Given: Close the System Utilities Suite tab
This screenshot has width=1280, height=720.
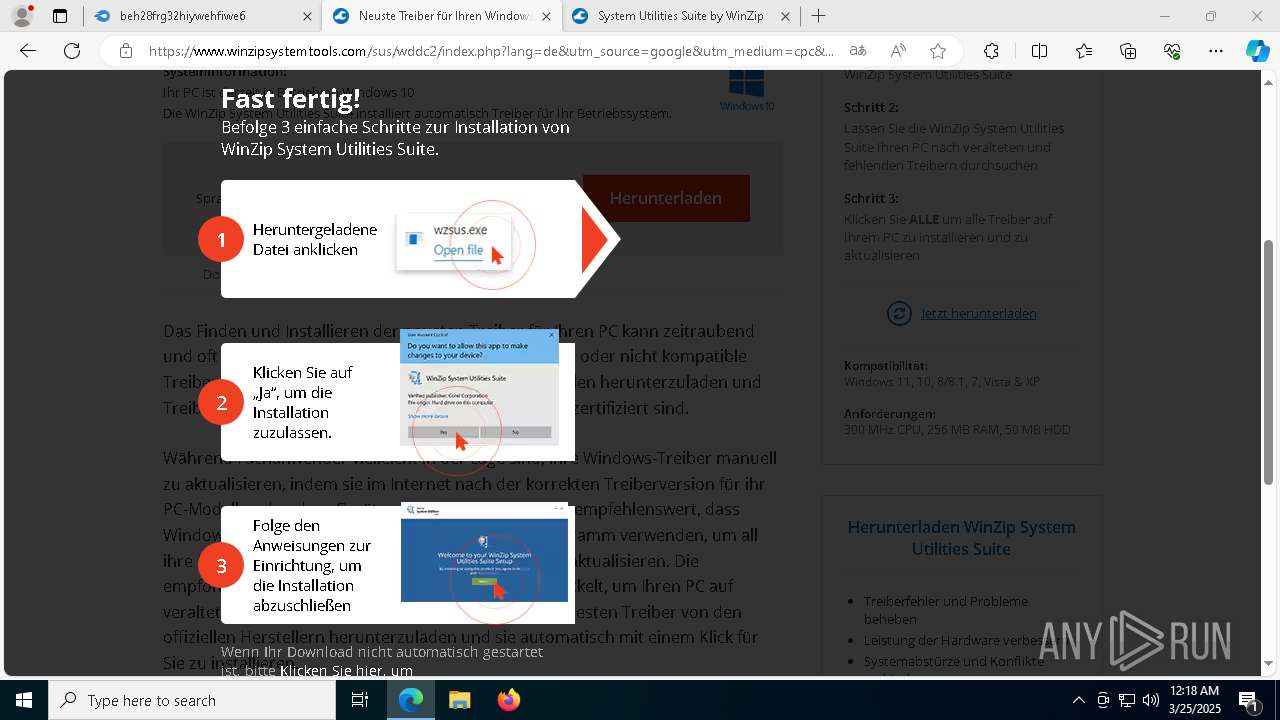Looking at the screenshot, I should coord(785,16).
